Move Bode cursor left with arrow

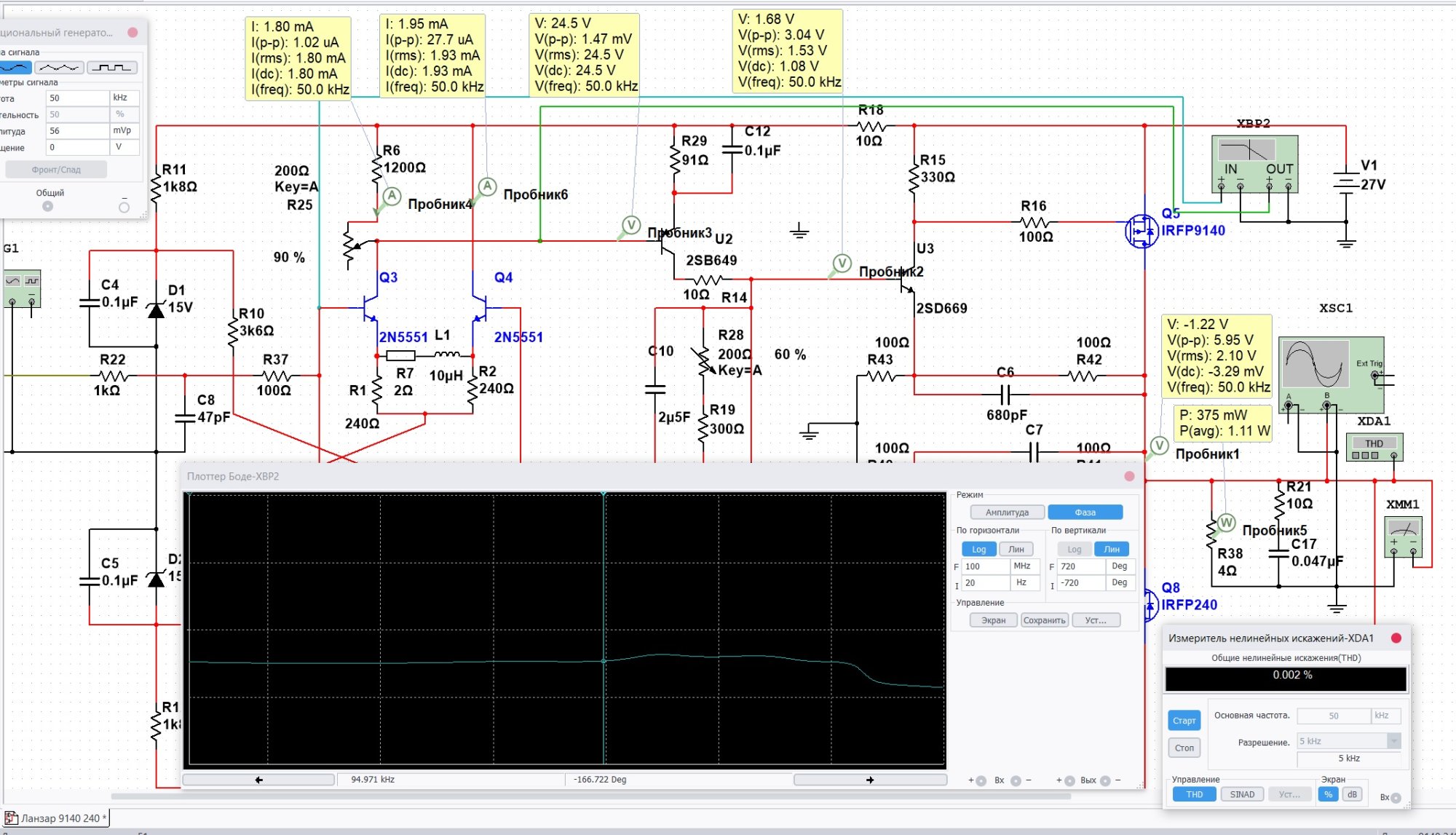258,780
